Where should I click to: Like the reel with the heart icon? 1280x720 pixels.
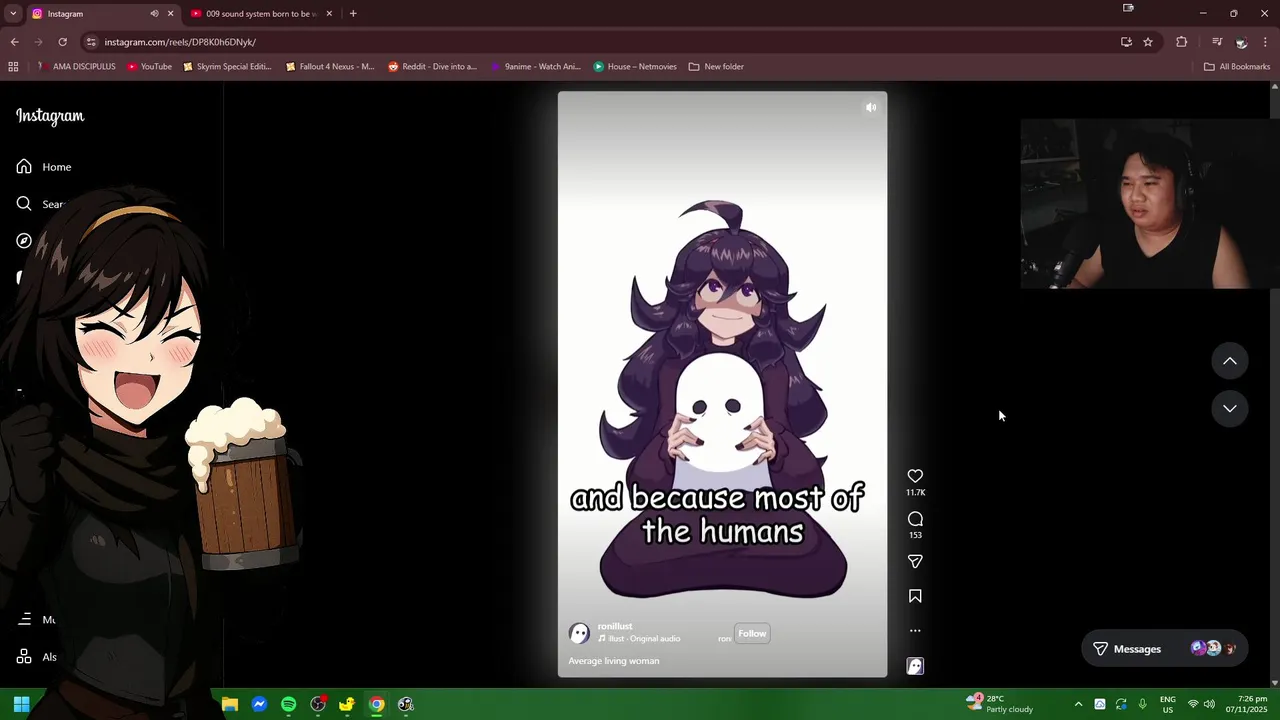(x=915, y=476)
